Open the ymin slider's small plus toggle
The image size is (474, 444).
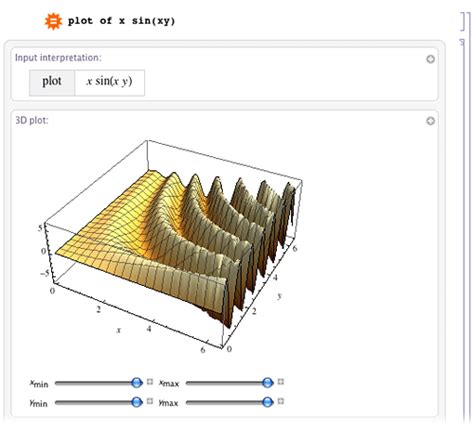click(x=150, y=401)
